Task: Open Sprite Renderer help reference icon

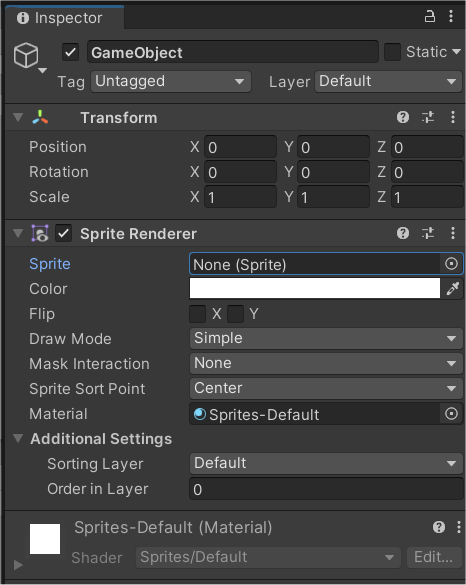Action: 403,234
